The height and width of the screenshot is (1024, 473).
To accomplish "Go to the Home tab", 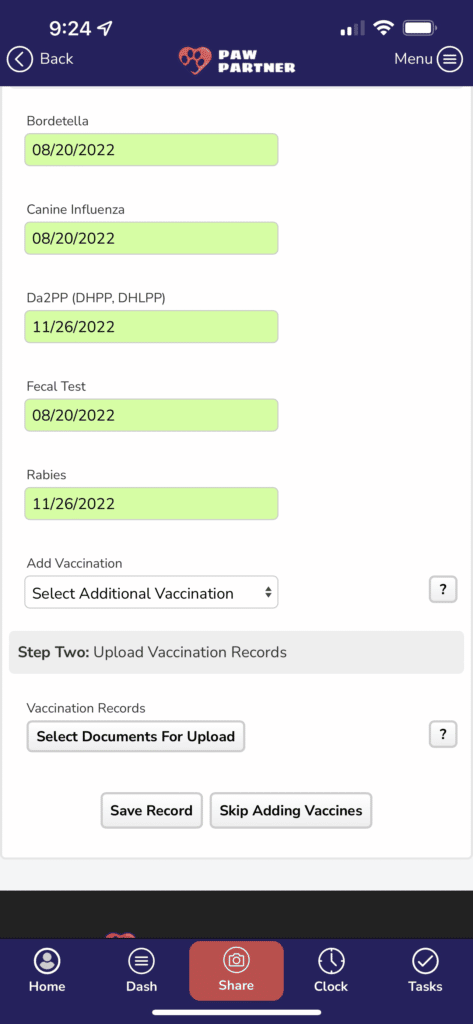I will 47,970.
